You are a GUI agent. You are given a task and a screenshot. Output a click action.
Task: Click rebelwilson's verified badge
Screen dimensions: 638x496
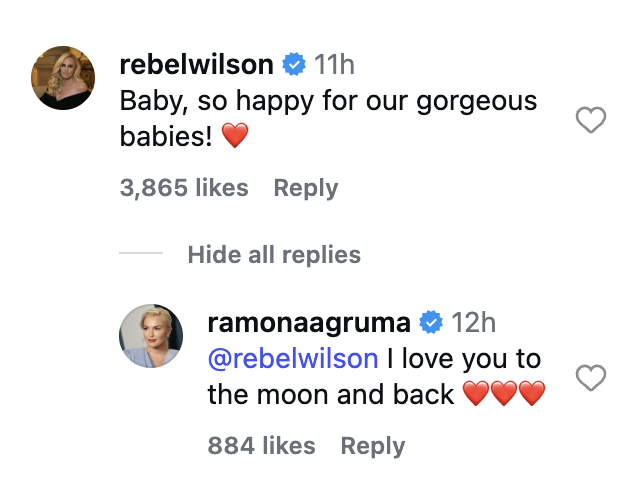click(x=294, y=66)
